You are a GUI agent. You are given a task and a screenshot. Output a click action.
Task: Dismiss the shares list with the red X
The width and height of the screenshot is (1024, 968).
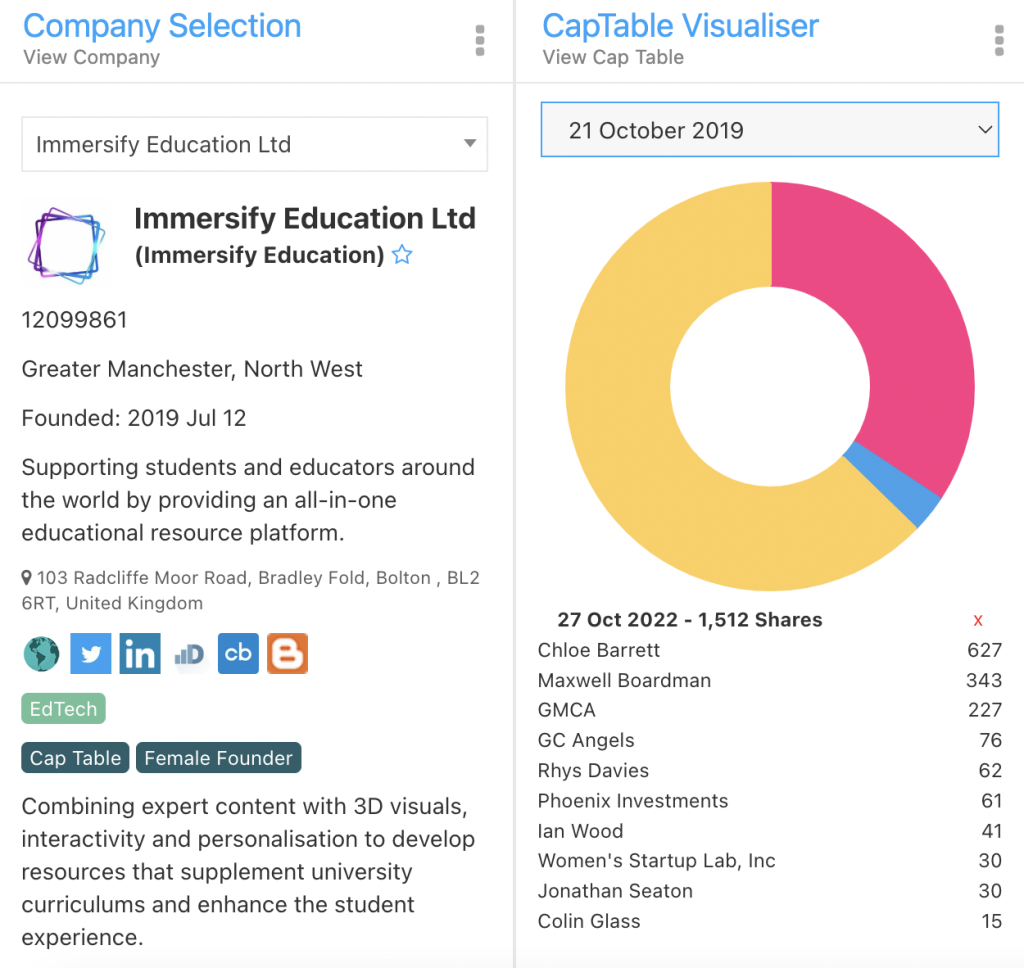pos(978,620)
